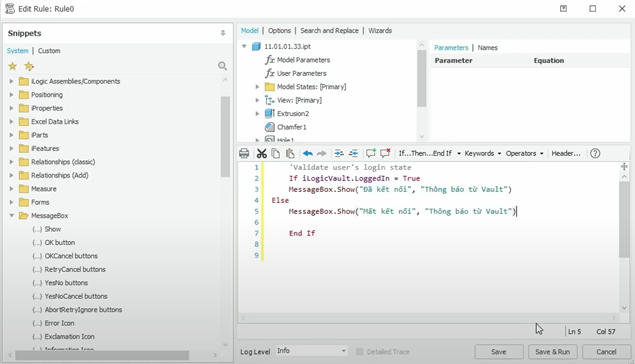The image size is (635, 364).
Task: Expand iLogic Assemblies/Components folder
Action: click(11, 81)
